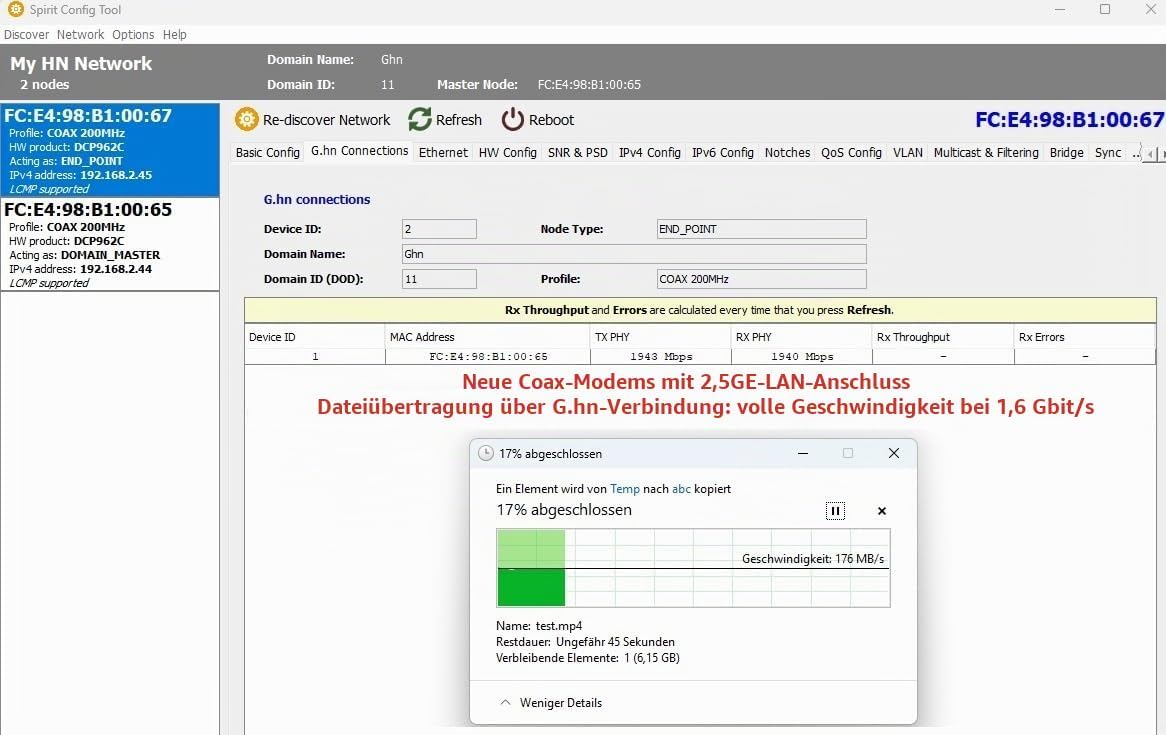Click the Device ID column header

tap(315, 337)
